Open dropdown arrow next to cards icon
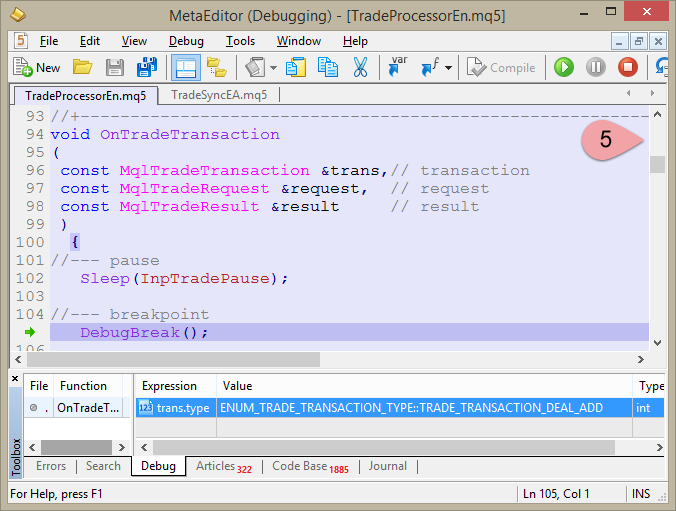676x511 pixels. coord(273,68)
